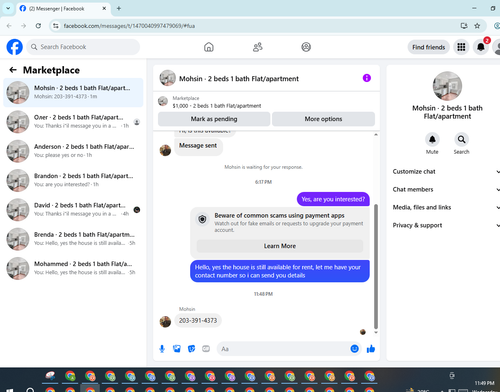
Task: Click the browser forward arrow
Action: (x=23, y=26)
